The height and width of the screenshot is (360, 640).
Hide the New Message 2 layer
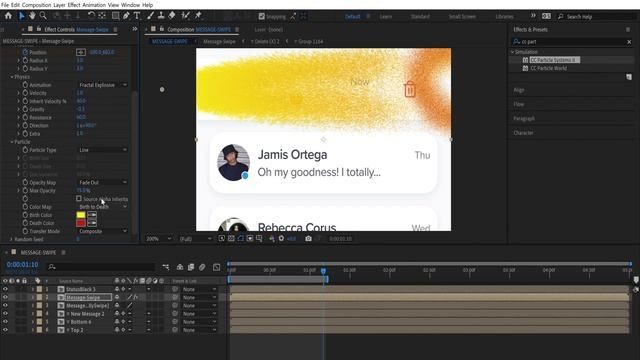click(x=5, y=313)
